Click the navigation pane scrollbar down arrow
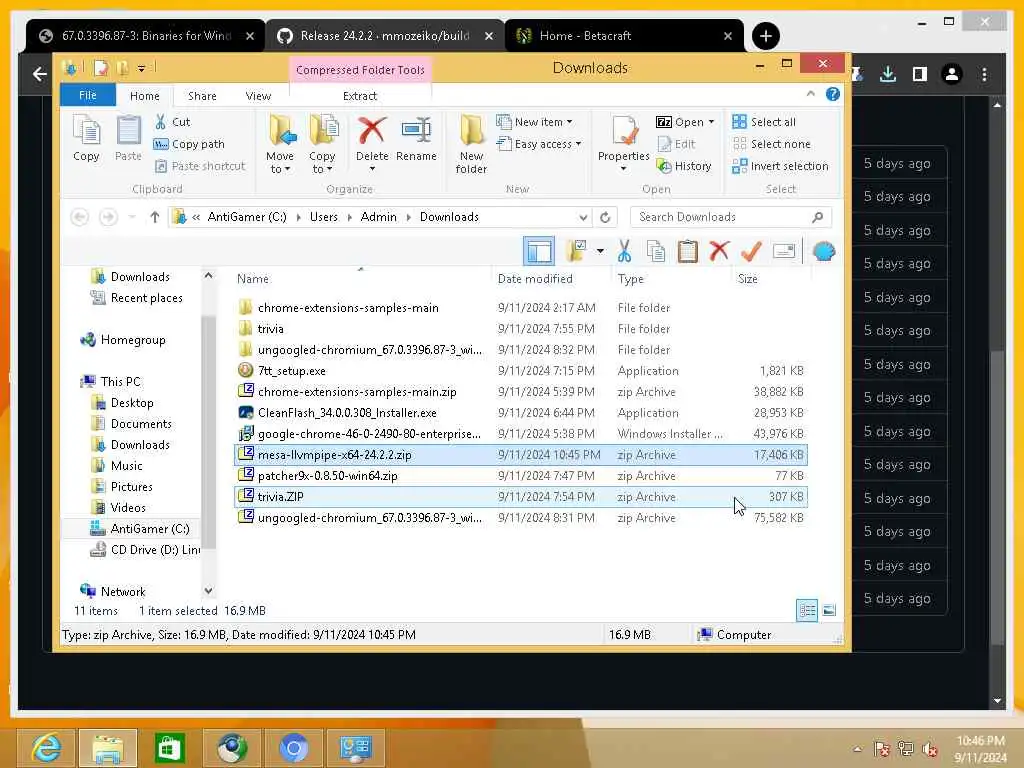The width and height of the screenshot is (1024, 768). point(208,591)
